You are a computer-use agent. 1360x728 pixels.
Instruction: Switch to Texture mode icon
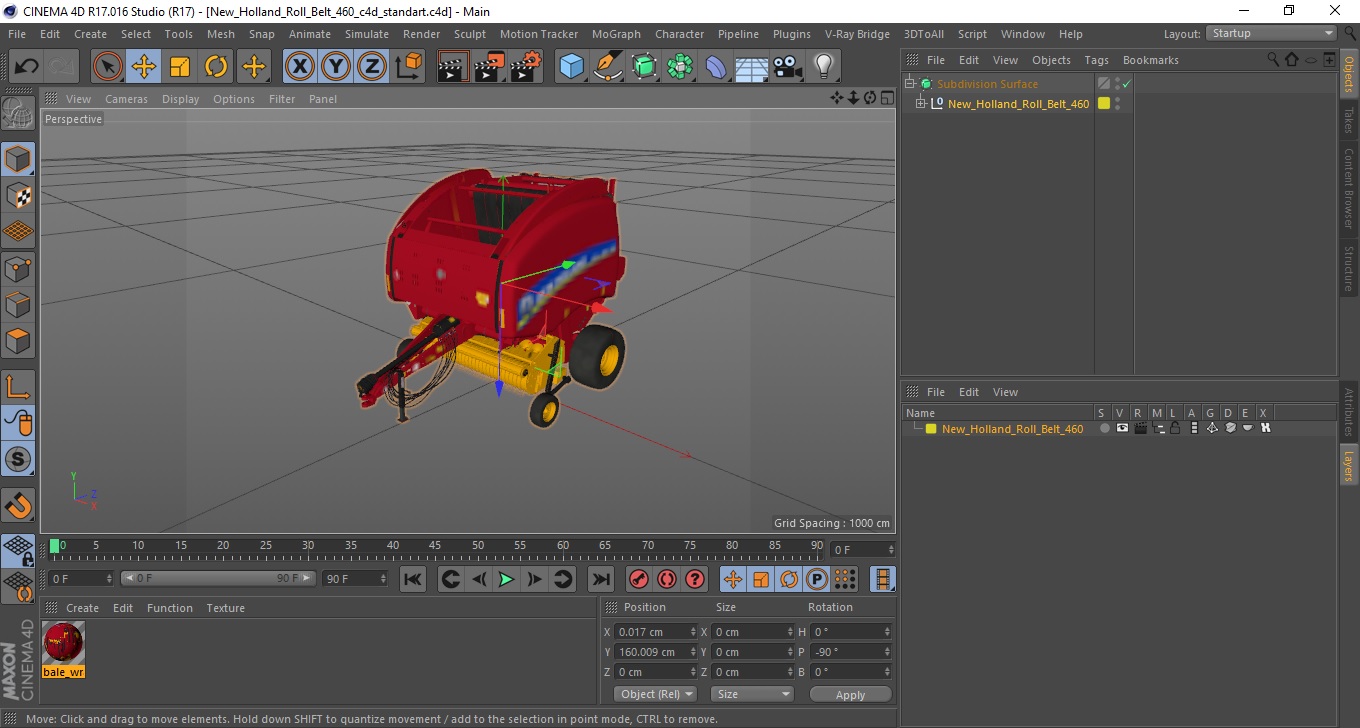pyautogui.click(x=18, y=195)
